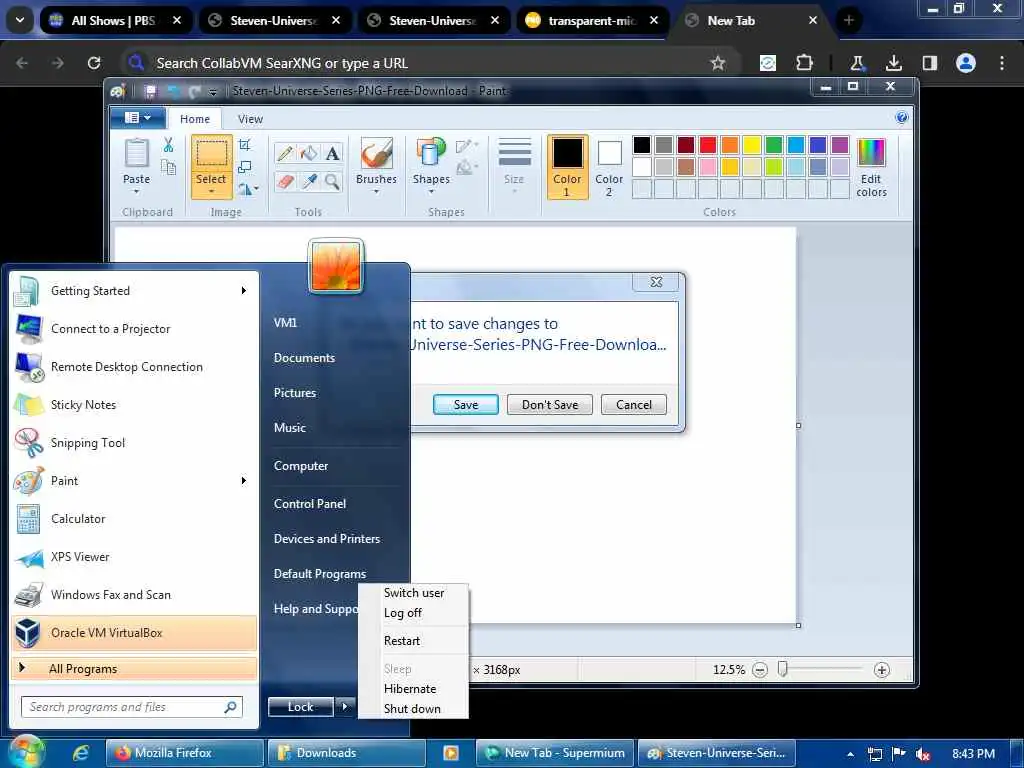Image resolution: width=1024 pixels, height=768 pixels.
Task: Select Color 1 black swatch
Action: click(567, 167)
